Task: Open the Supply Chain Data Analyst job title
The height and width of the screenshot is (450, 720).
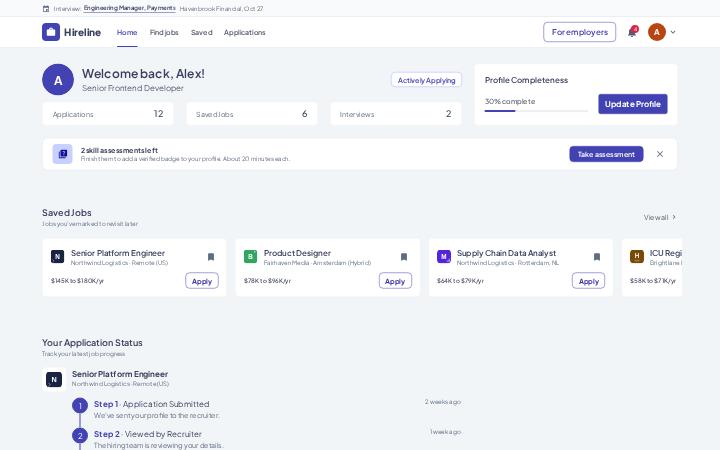Action: (x=506, y=253)
